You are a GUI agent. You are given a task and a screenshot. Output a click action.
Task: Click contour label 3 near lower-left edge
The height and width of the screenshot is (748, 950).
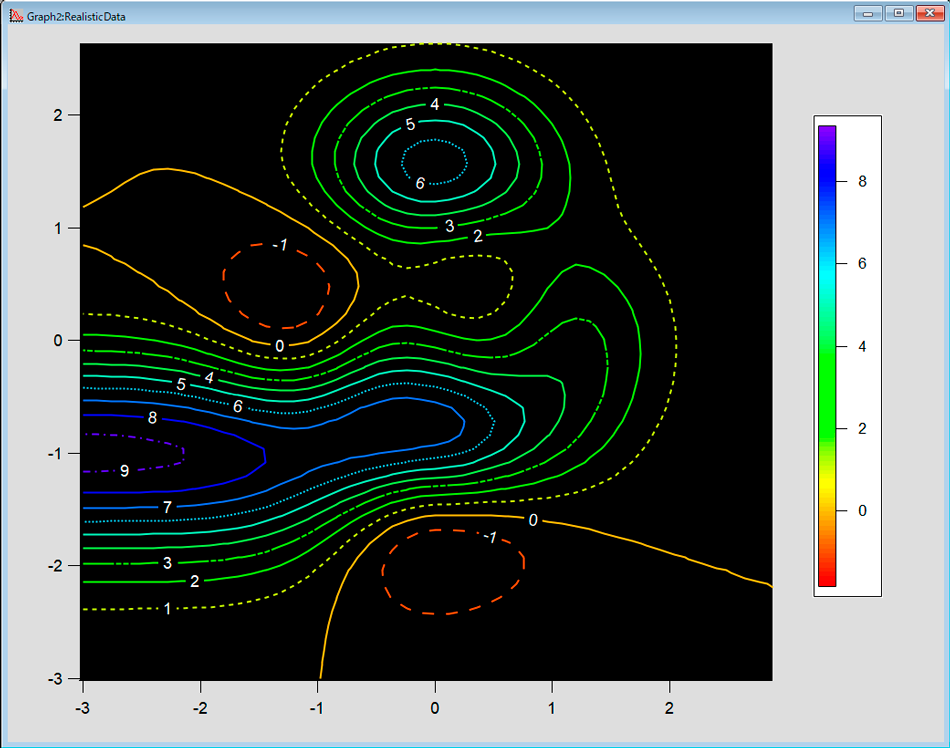[168, 563]
